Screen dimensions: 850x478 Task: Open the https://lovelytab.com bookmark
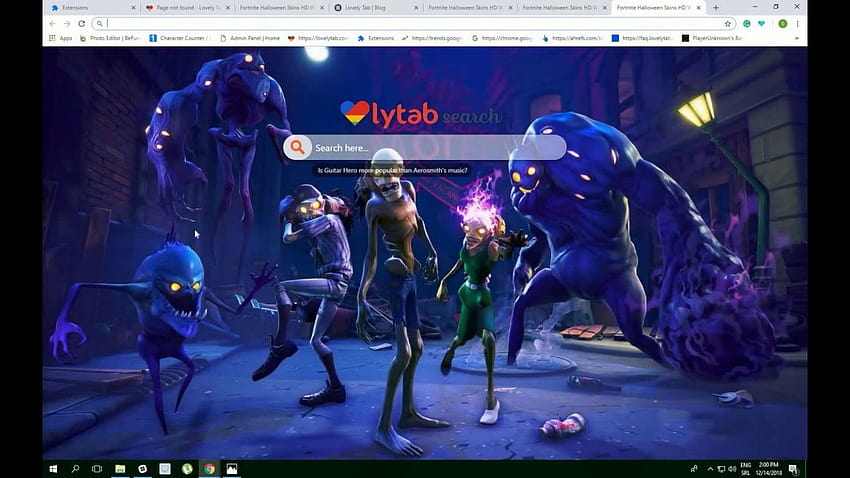tap(318, 38)
